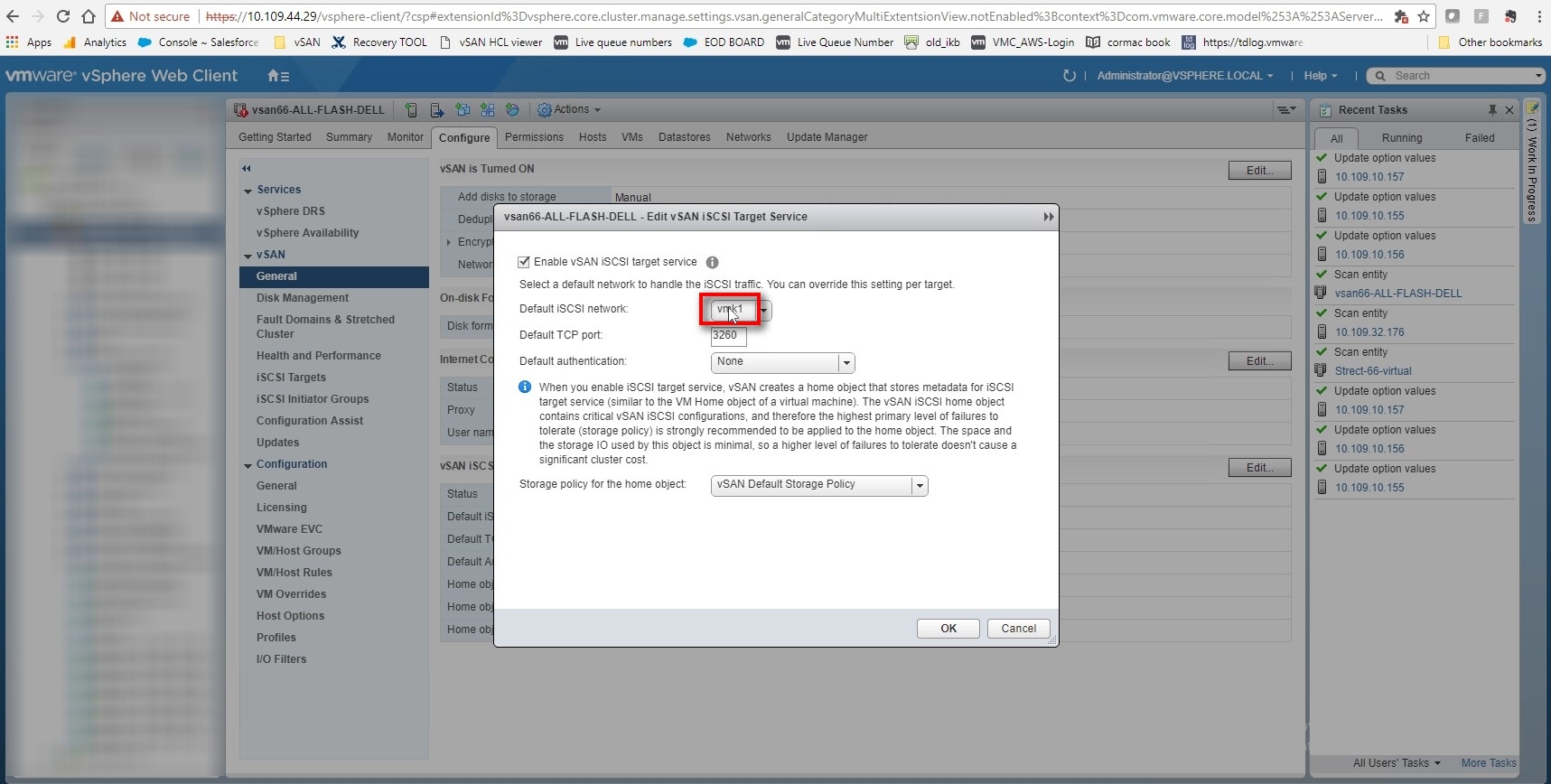Image resolution: width=1551 pixels, height=784 pixels.
Task: Bookmark this page with star icon
Action: (x=1424, y=16)
